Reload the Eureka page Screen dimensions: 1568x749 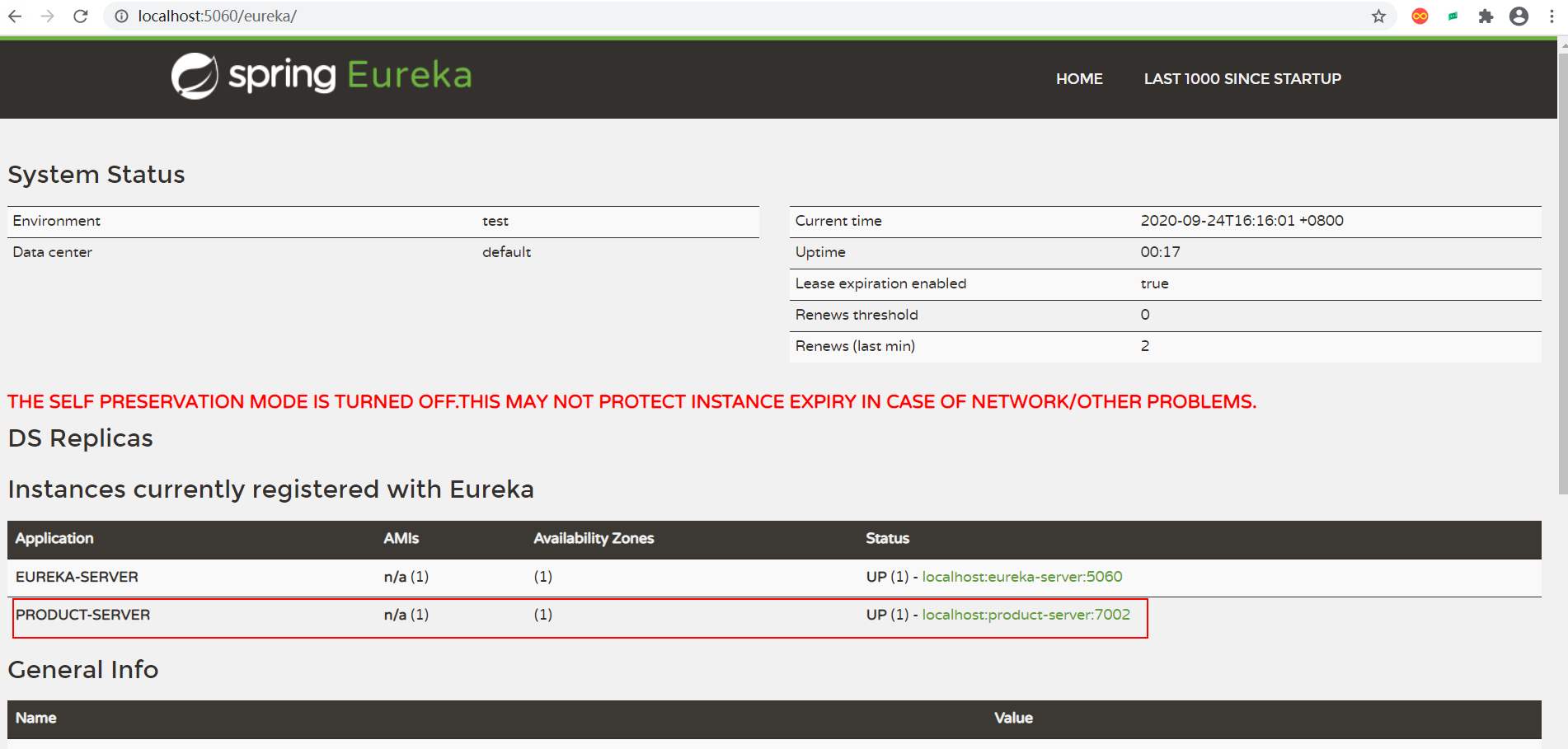tap(81, 16)
